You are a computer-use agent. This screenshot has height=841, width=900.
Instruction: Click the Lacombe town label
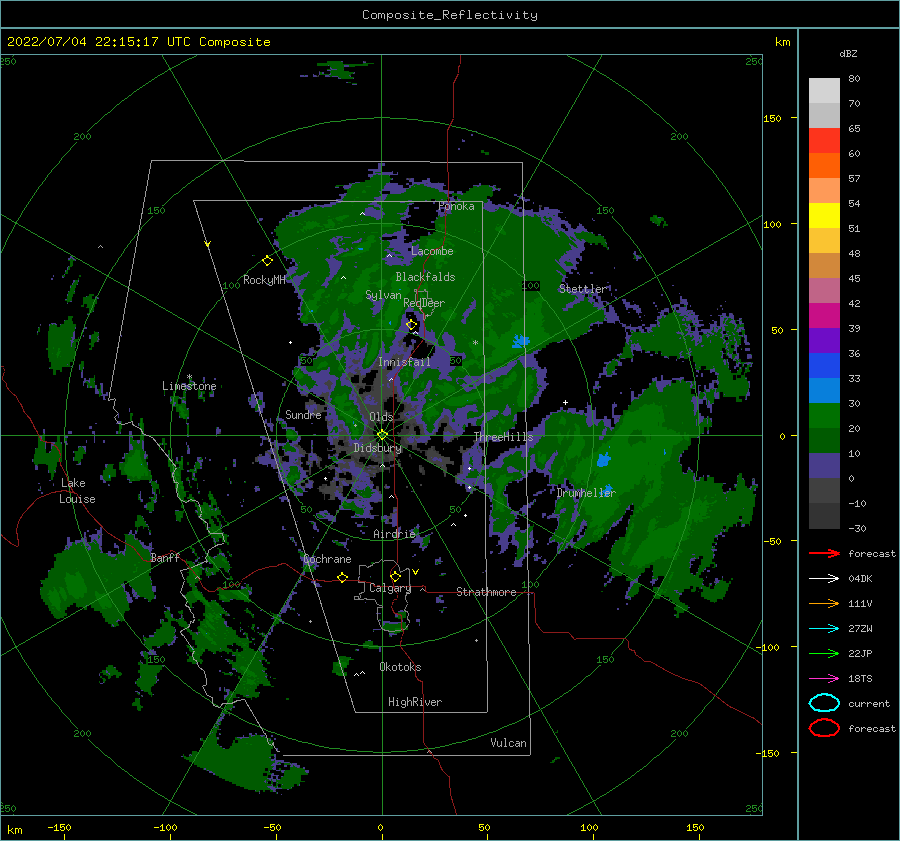coord(432,251)
